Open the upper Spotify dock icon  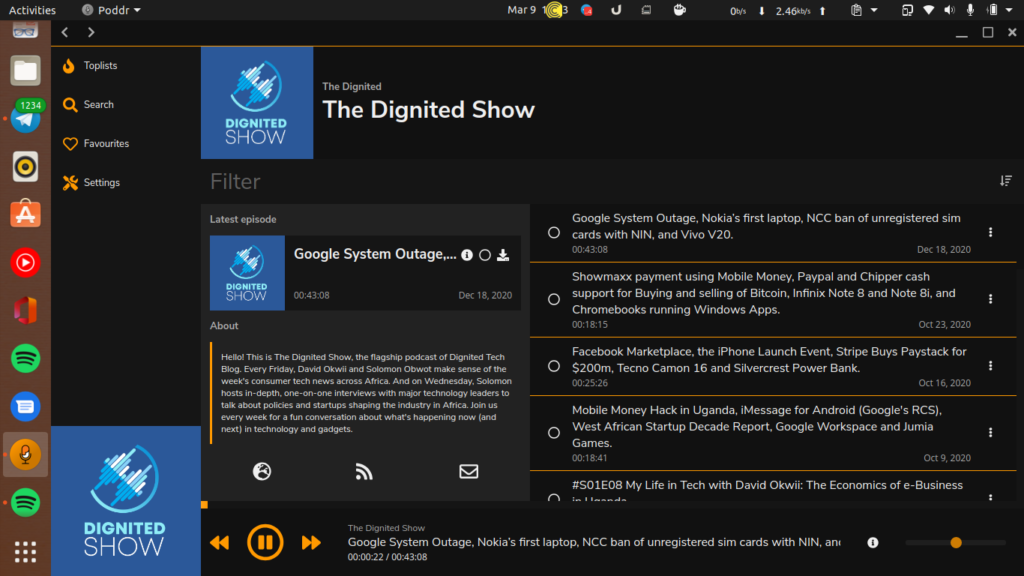[25, 359]
